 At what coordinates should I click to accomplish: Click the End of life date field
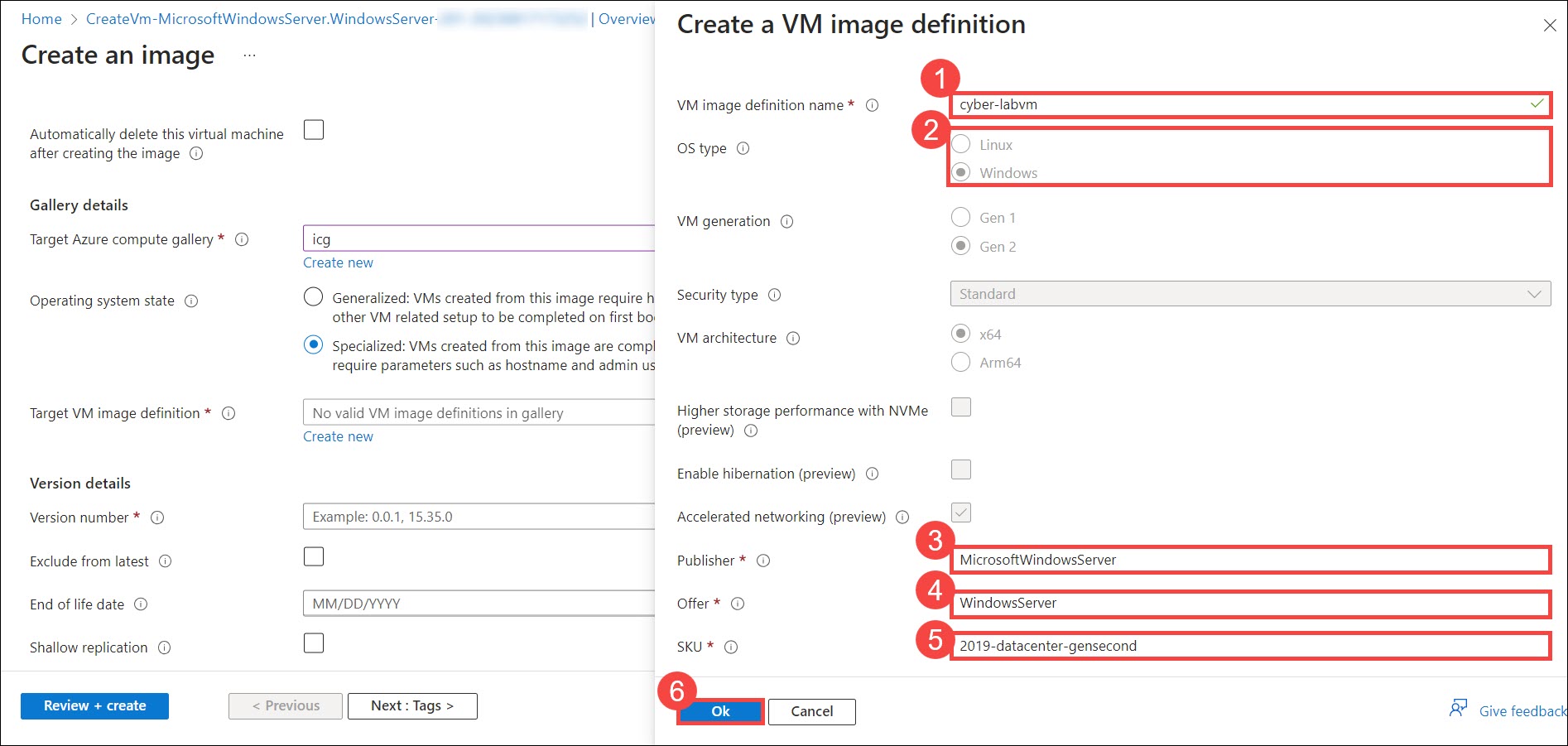click(x=479, y=604)
